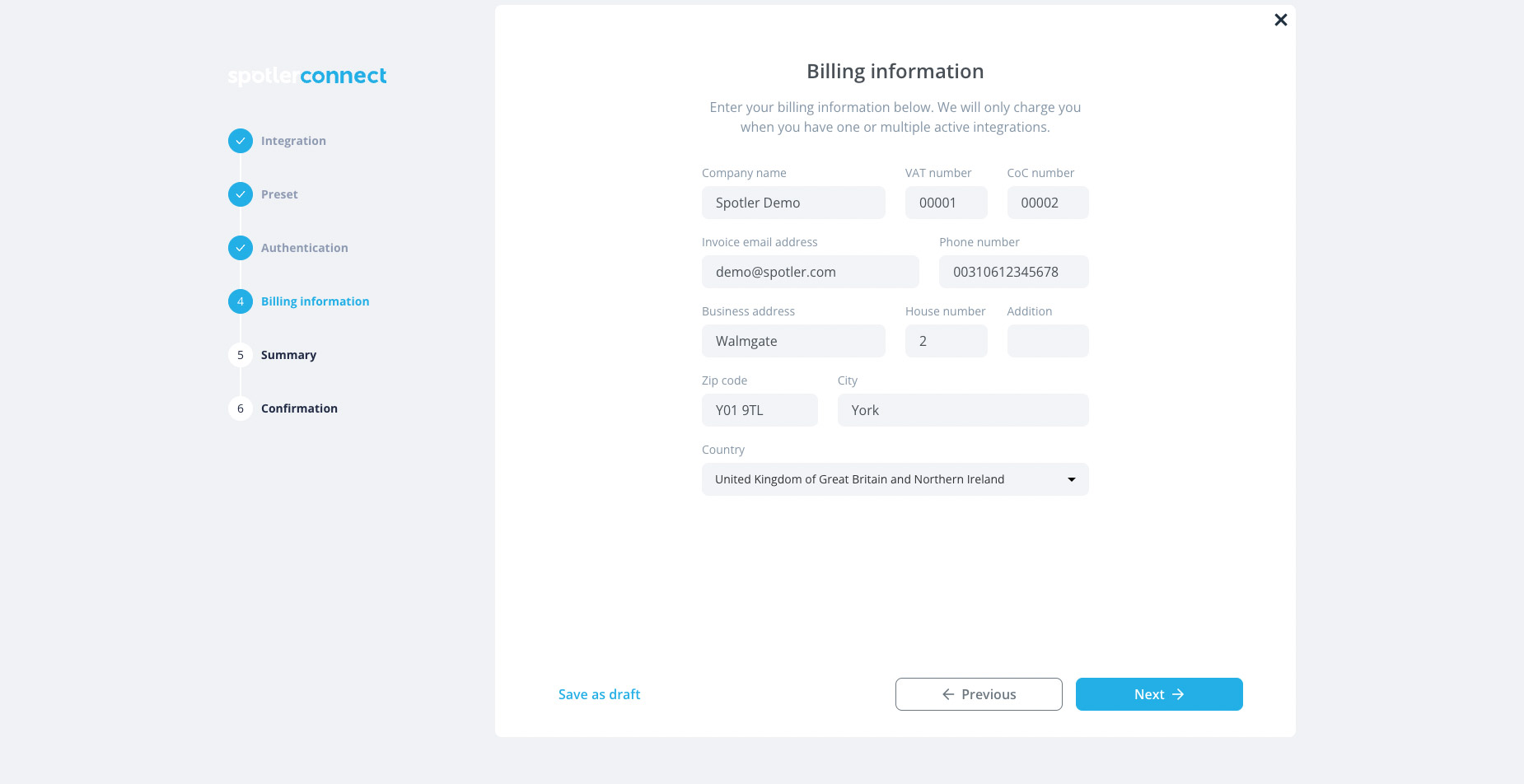Focus the Company name field
The image size is (1524, 784).
tap(793, 203)
